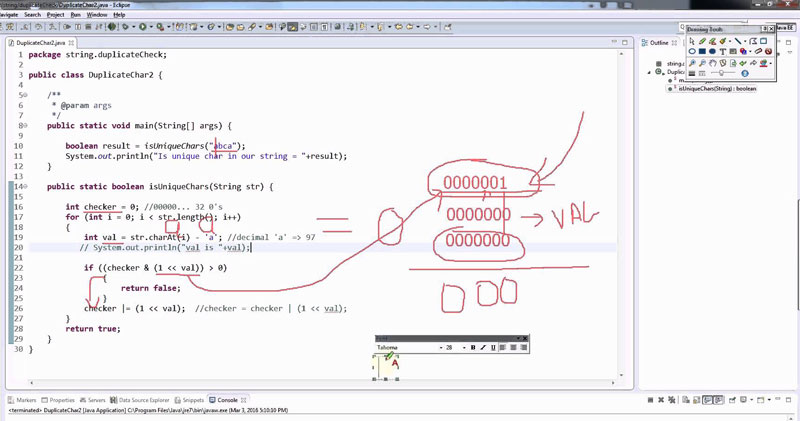Select the arrow pointer tool in Drawing Tools
Screen dimensions: 800x421
692,41
